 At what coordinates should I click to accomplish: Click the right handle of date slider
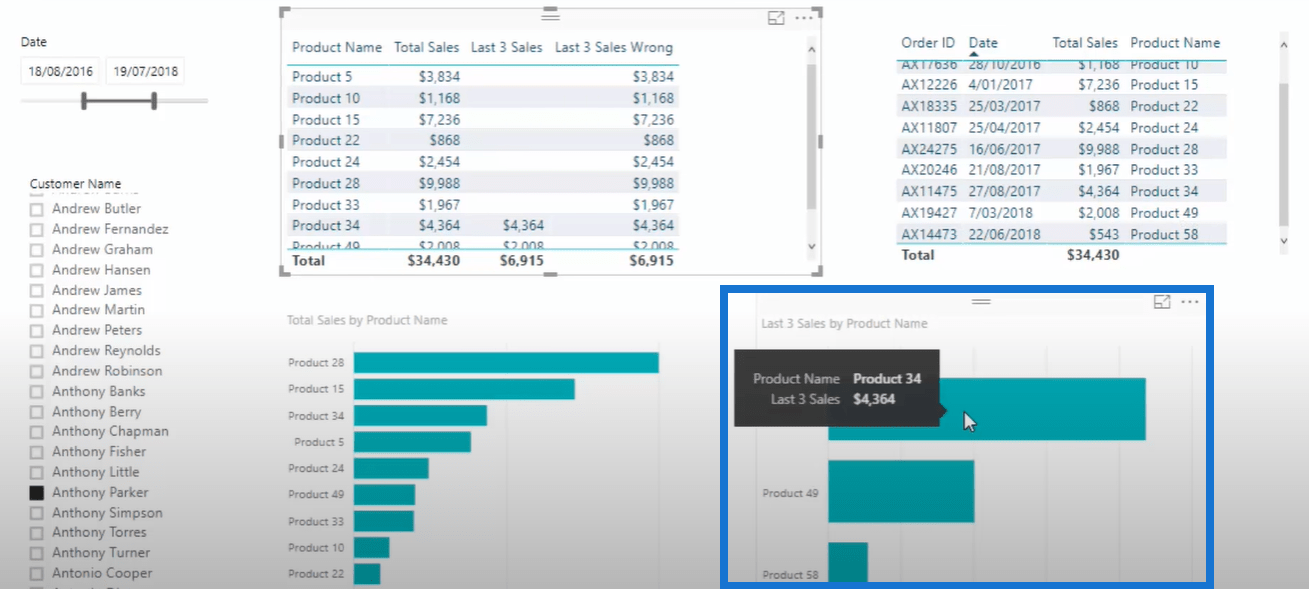(154, 101)
